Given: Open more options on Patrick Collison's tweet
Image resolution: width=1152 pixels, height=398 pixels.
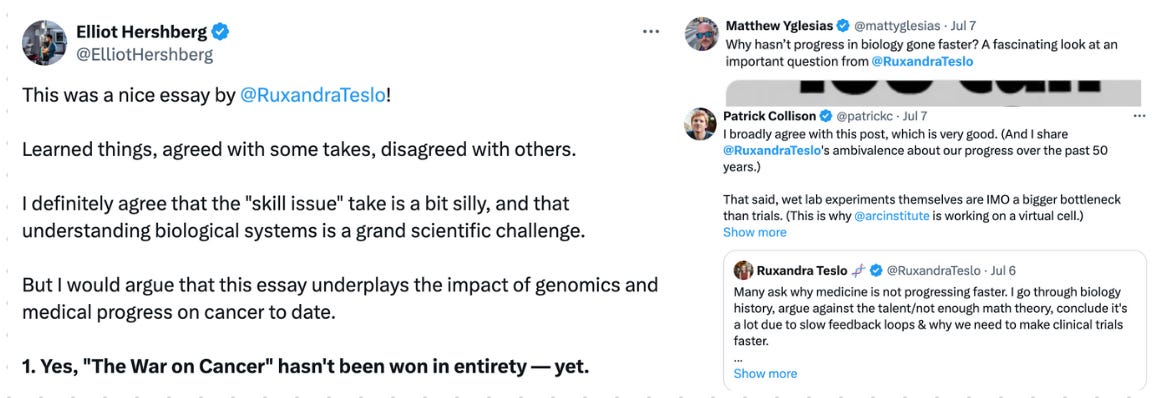Looking at the screenshot, I should pos(1140,116).
